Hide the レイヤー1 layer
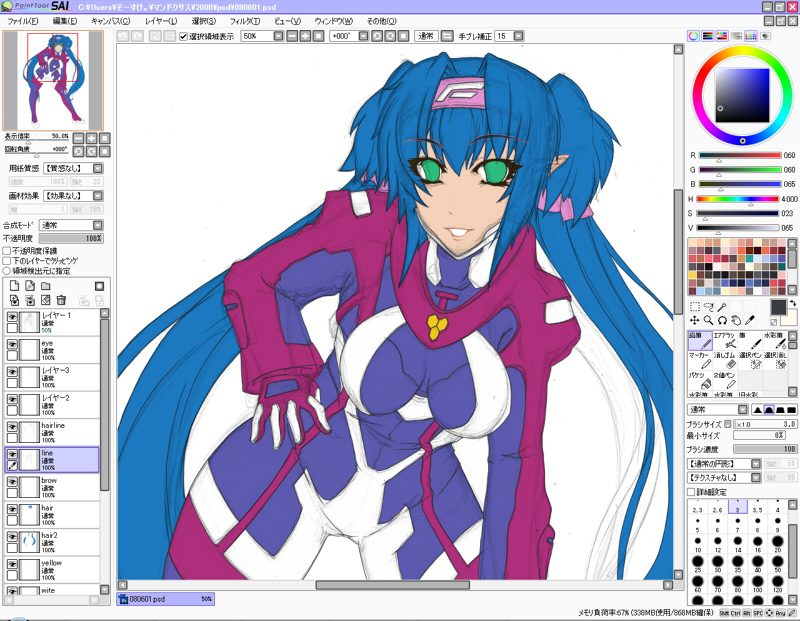The image size is (800, 621). click(12, 317)
